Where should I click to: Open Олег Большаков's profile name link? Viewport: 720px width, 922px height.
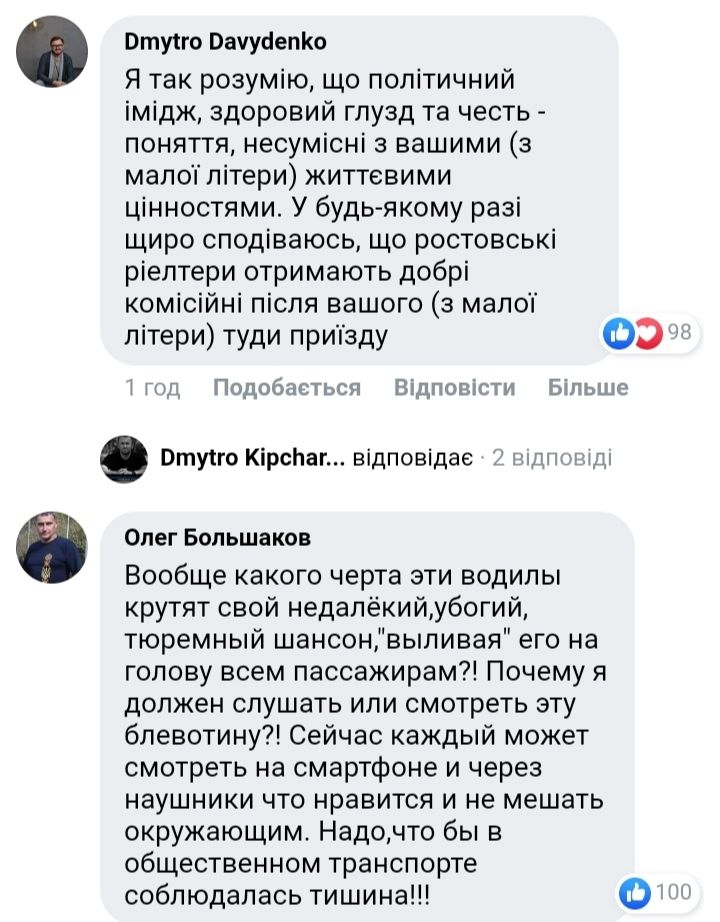[x=217, y=538]
